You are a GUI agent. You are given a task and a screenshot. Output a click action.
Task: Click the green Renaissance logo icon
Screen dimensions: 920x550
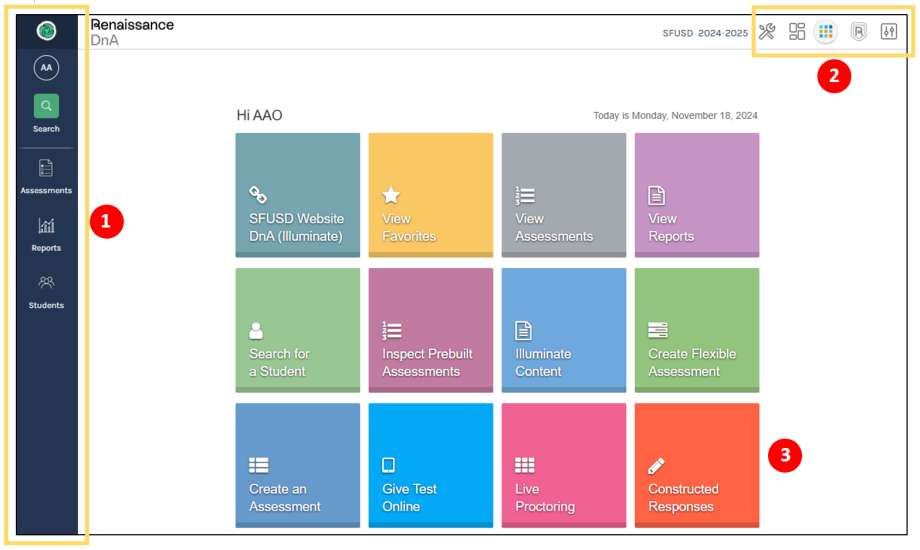click(46, 31)
